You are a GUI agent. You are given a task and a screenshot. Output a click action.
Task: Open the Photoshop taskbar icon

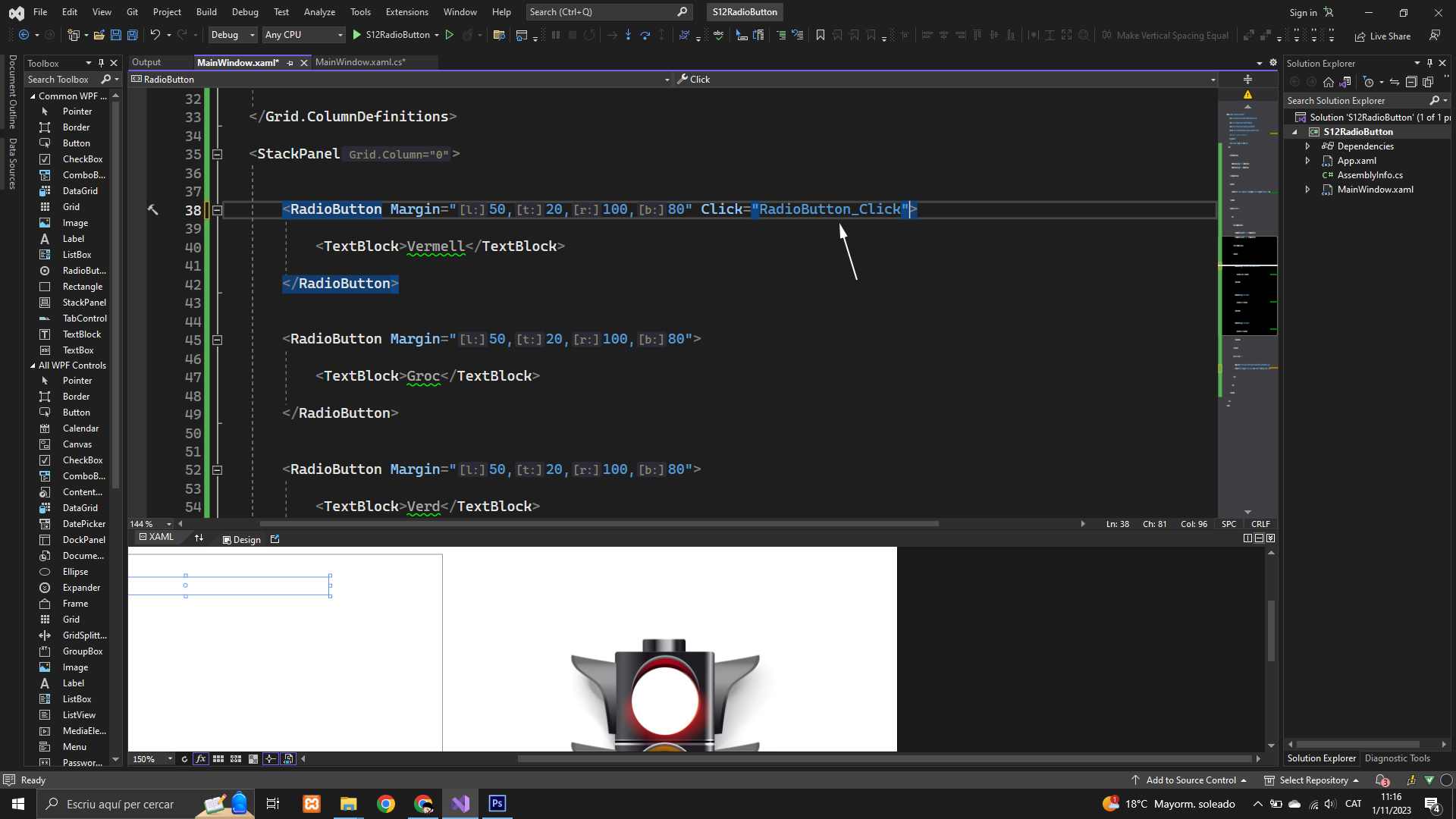[497, 804]
